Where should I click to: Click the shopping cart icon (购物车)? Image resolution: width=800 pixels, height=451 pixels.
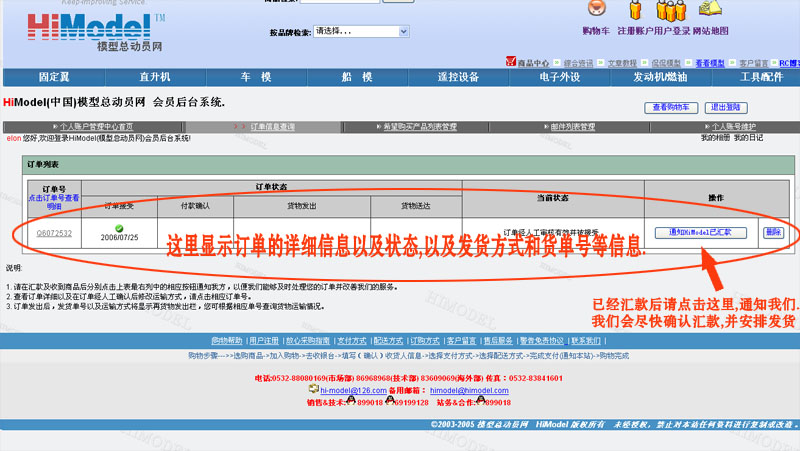(x=596, y=10)
